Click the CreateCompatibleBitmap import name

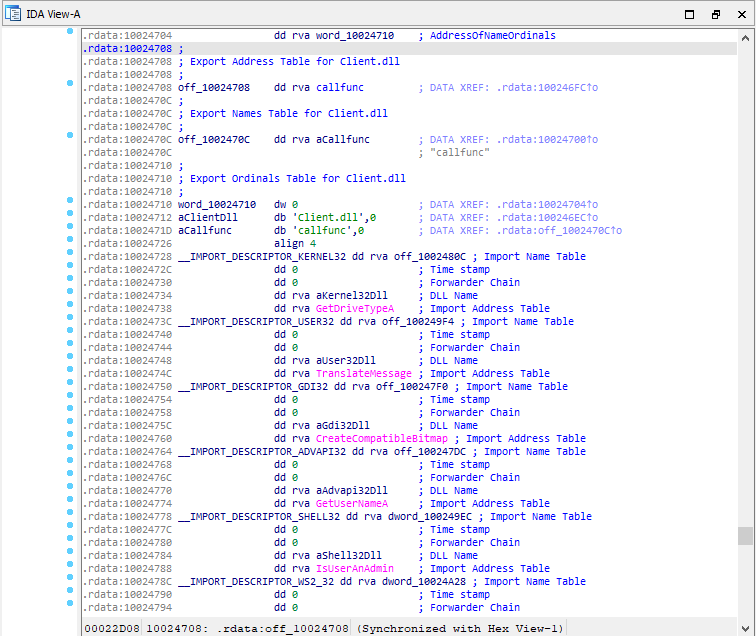click(382, 439)
